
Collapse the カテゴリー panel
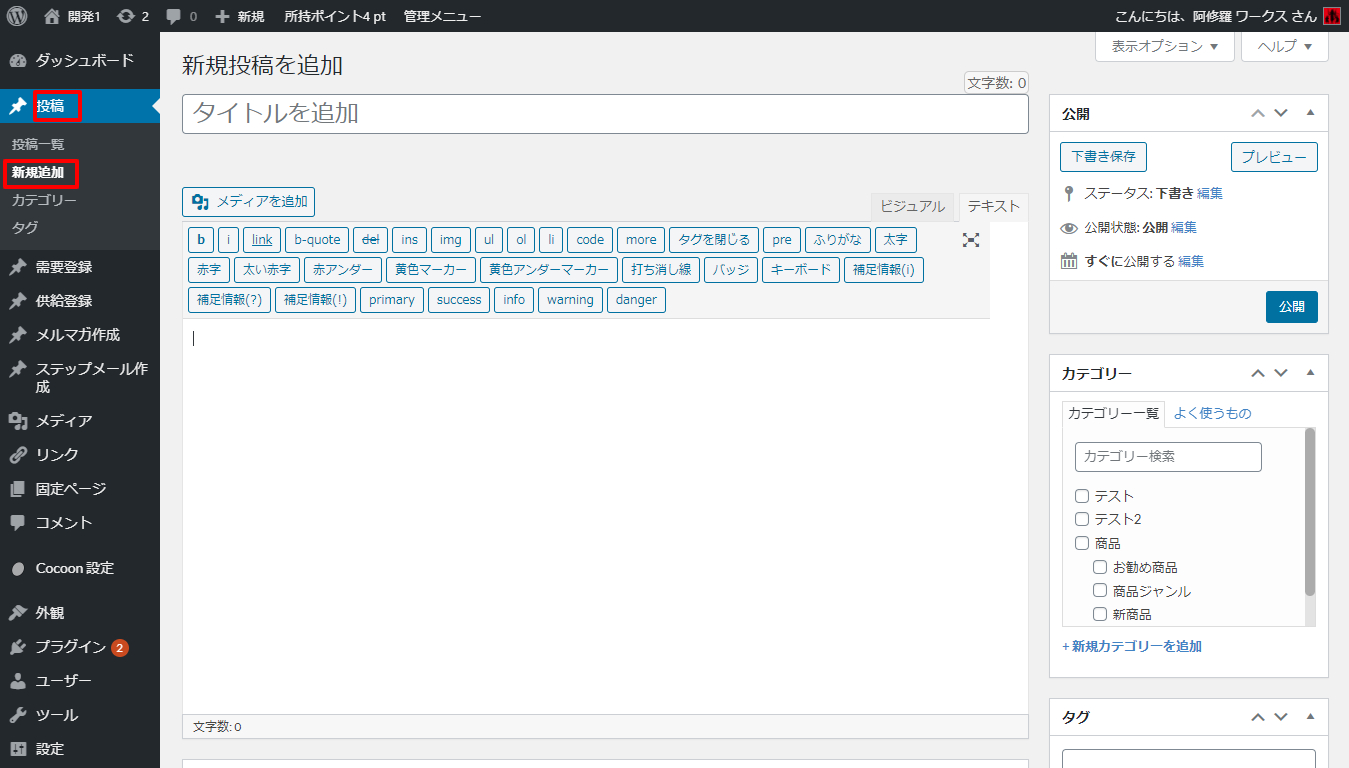coord(1310,373)
